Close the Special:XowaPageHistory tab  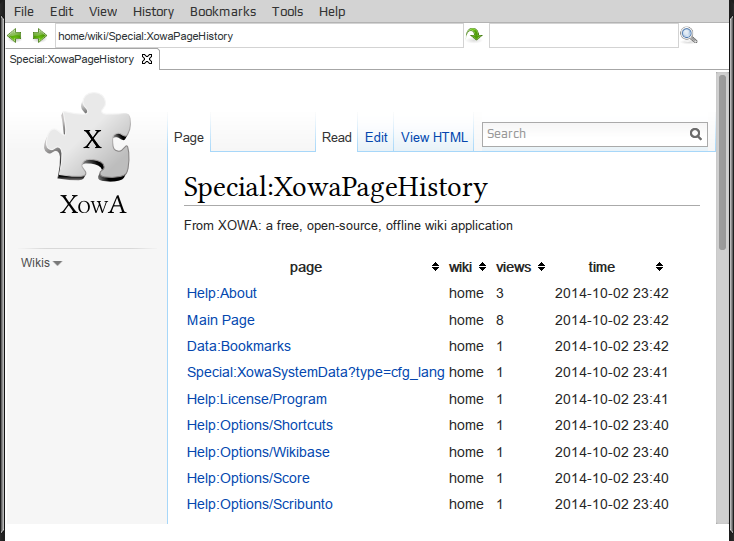147,59
